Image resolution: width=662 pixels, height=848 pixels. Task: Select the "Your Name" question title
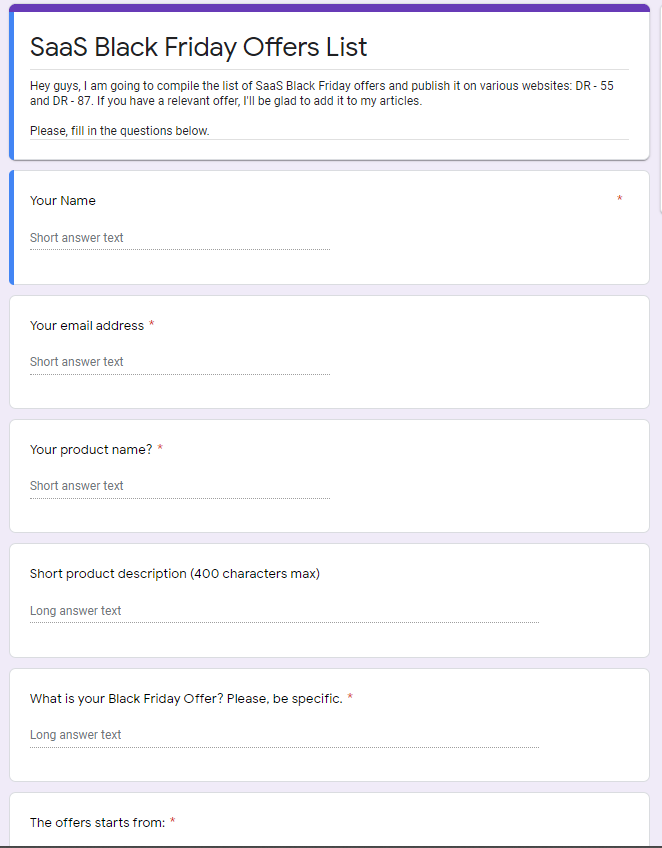(x=63, y=201)
